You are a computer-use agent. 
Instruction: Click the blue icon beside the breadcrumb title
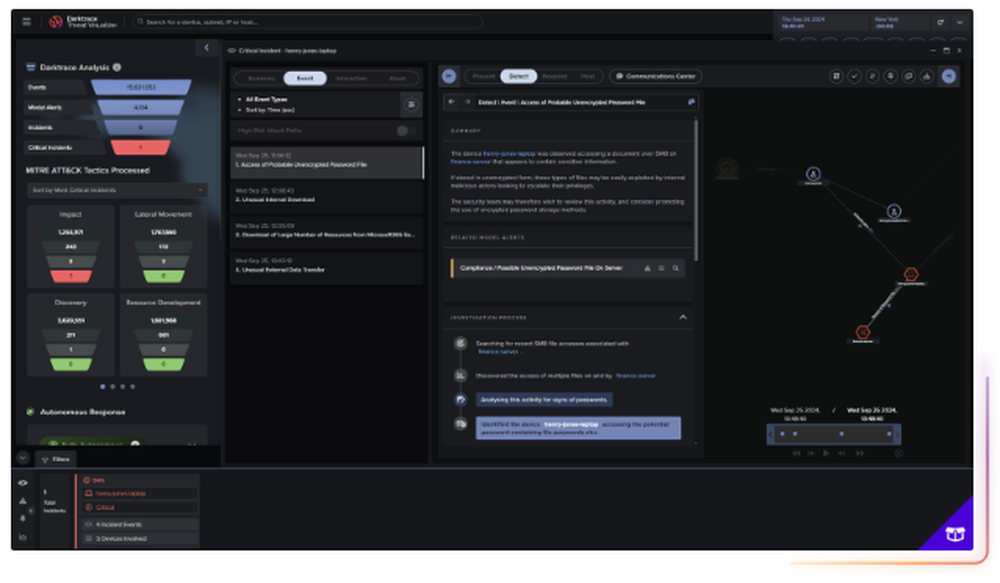click(691, 102)
